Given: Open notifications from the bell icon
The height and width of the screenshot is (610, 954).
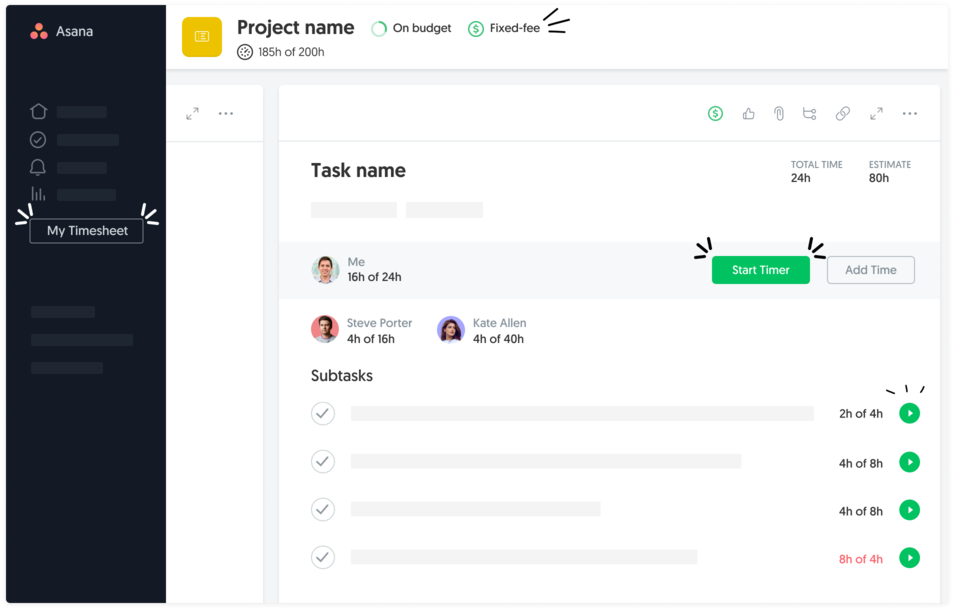Looking at the screenshot, I should pos(37,167).
